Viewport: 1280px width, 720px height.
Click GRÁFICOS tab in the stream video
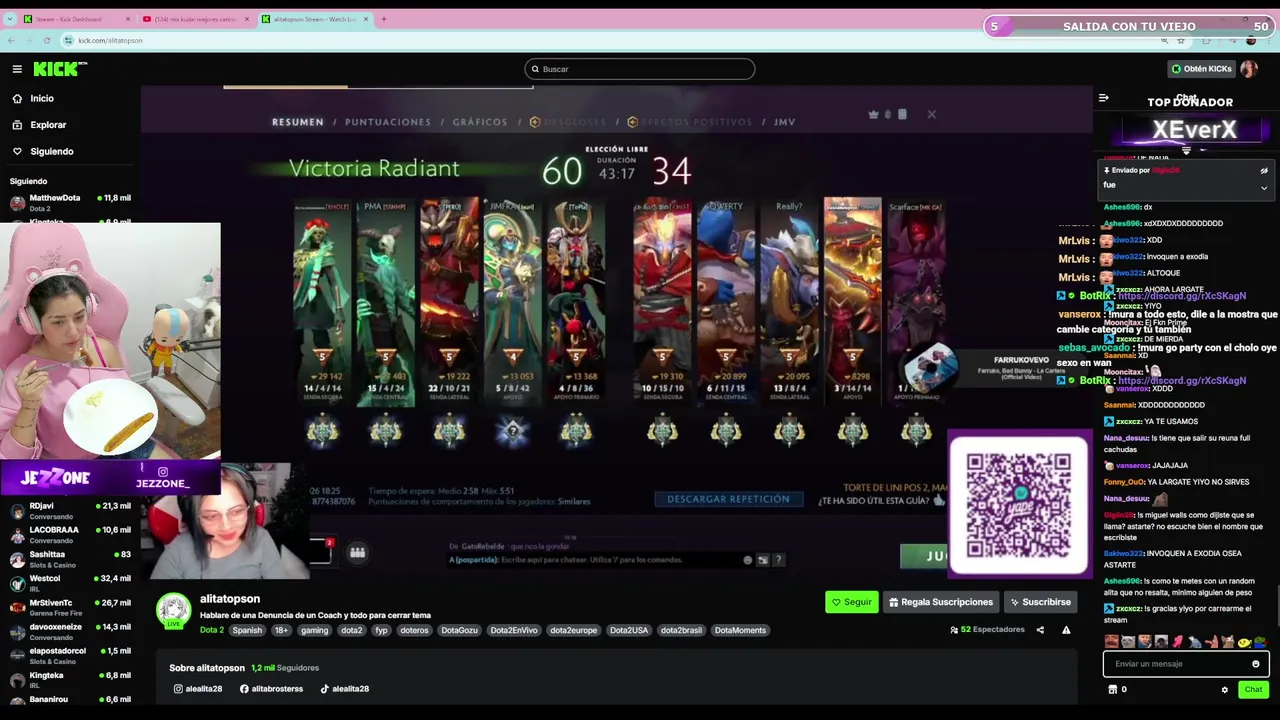(480, 122)
